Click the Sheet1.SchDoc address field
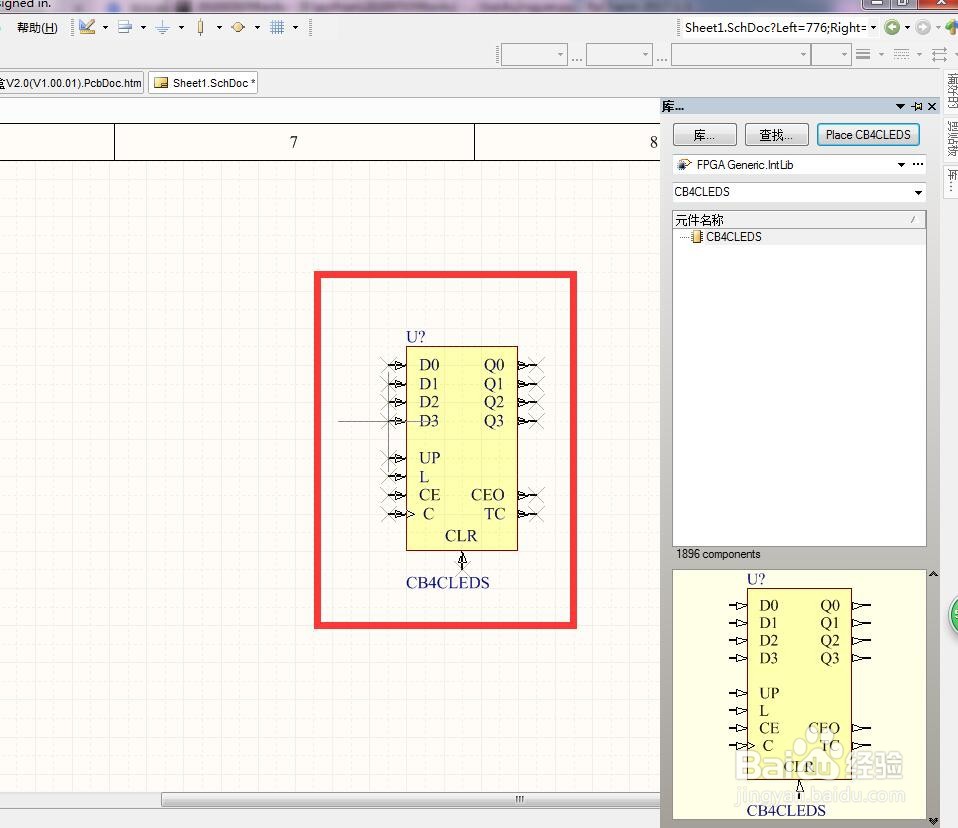Image resolution: width=958 pixels, height=828 pixels. [775, 27]
